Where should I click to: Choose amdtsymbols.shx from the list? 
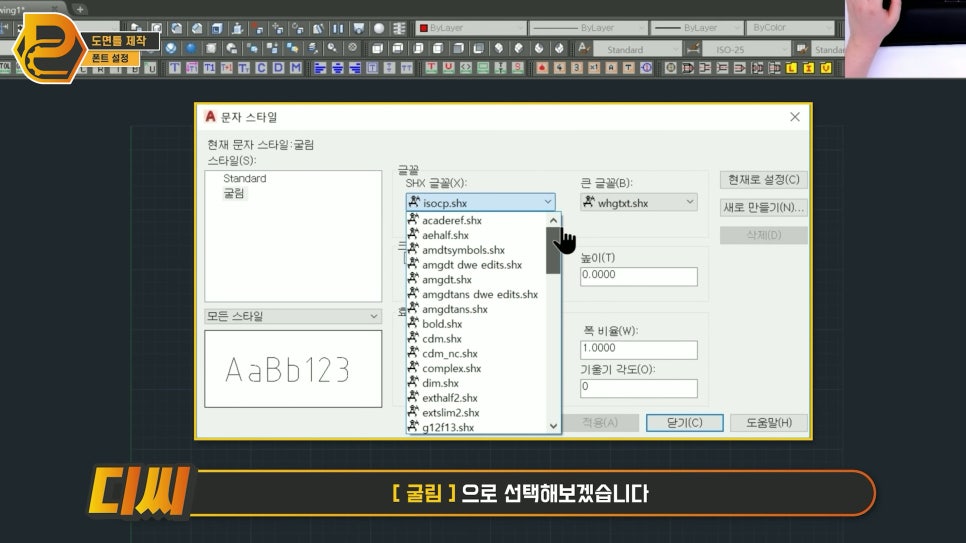coord(476,250)
